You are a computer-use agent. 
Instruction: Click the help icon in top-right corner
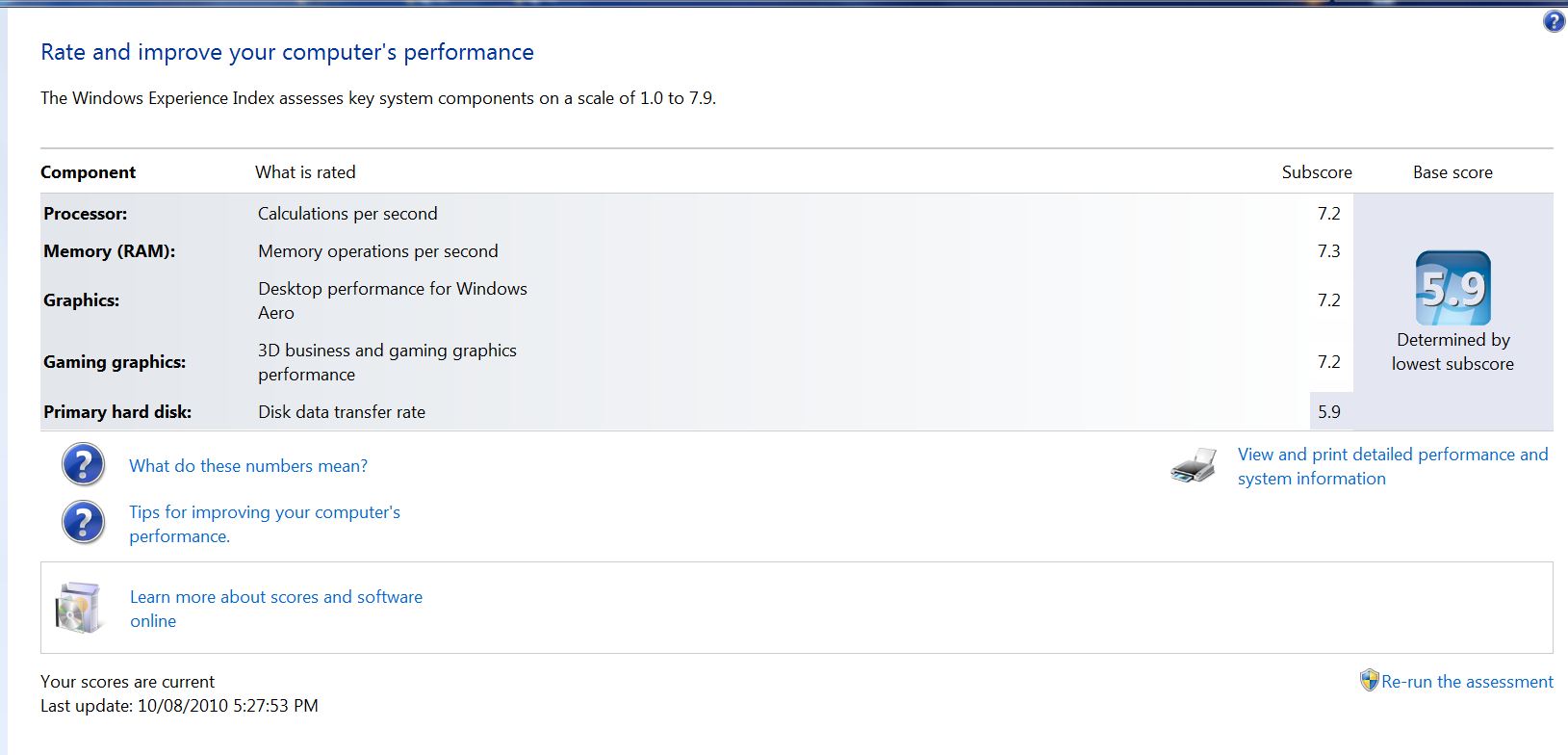[x=1554, y=21]
